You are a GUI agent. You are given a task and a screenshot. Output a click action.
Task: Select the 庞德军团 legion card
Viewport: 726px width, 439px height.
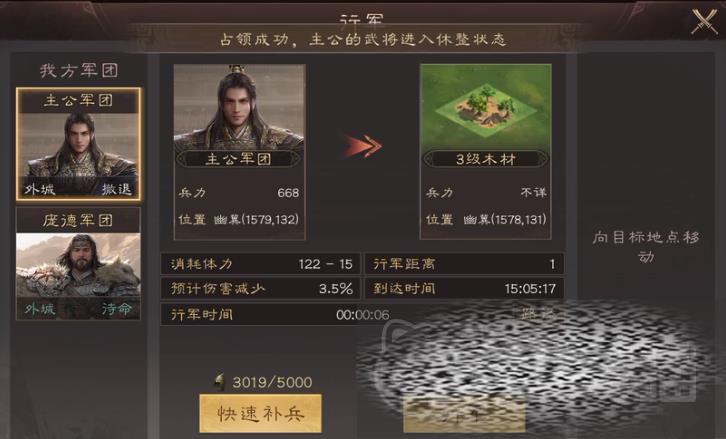tap(78, 263)
